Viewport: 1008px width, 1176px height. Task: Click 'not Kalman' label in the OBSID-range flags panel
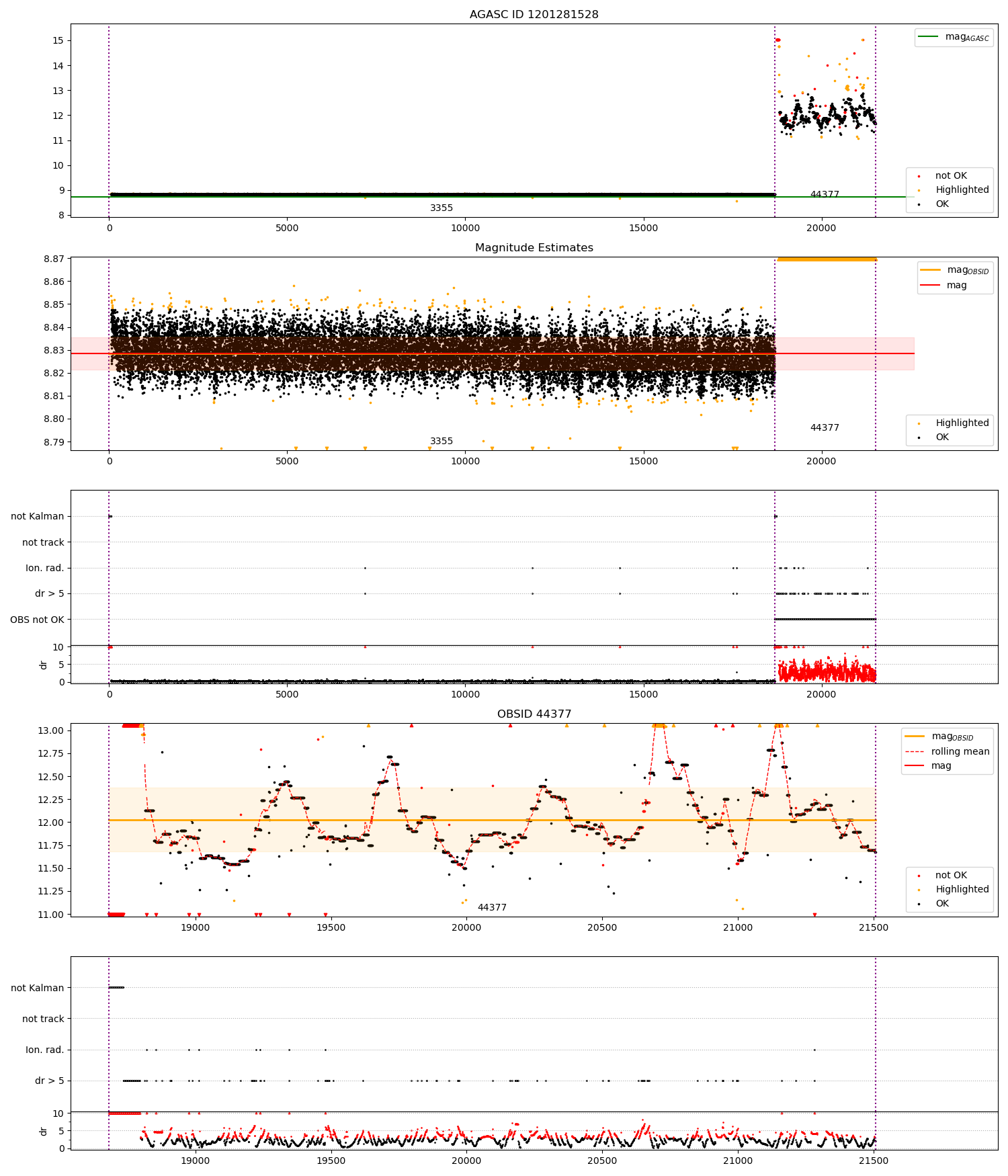point(38,988)
